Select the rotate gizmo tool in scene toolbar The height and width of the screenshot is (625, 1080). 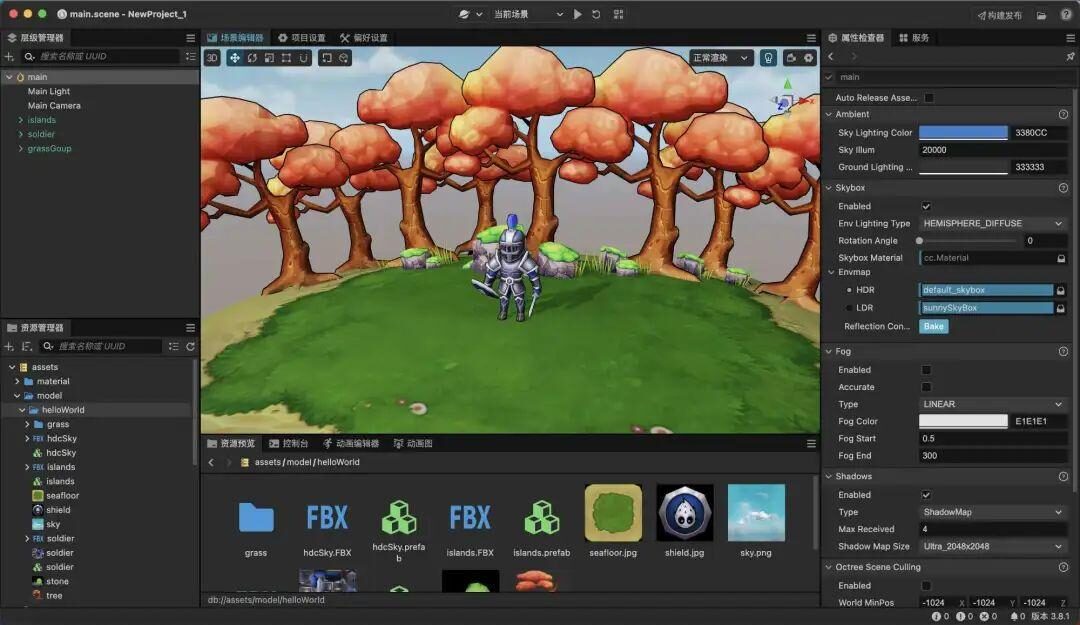point(252,58)
